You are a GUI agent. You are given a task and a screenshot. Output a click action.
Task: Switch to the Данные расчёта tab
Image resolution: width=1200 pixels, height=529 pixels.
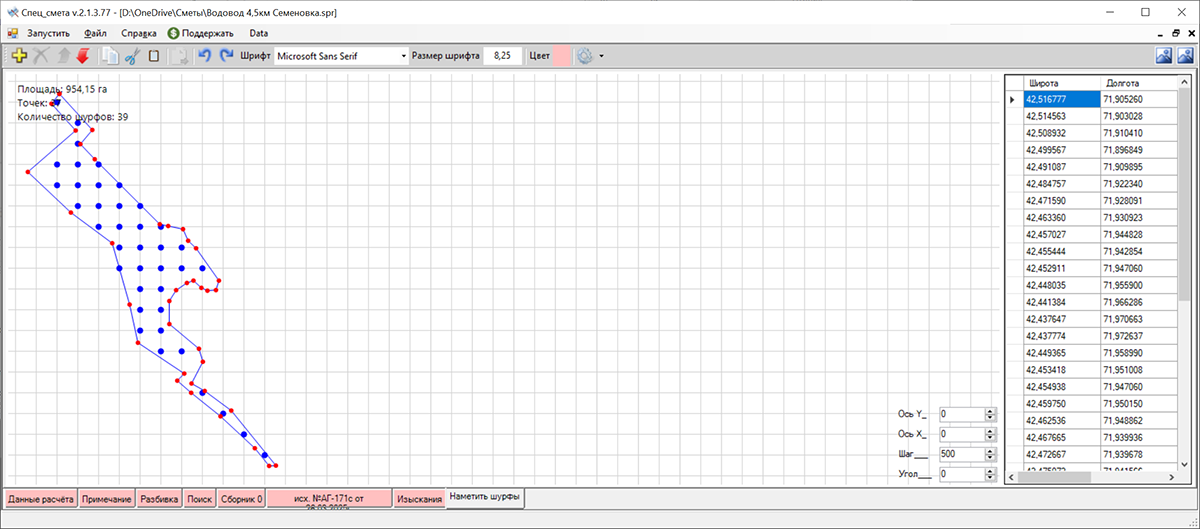41,498
